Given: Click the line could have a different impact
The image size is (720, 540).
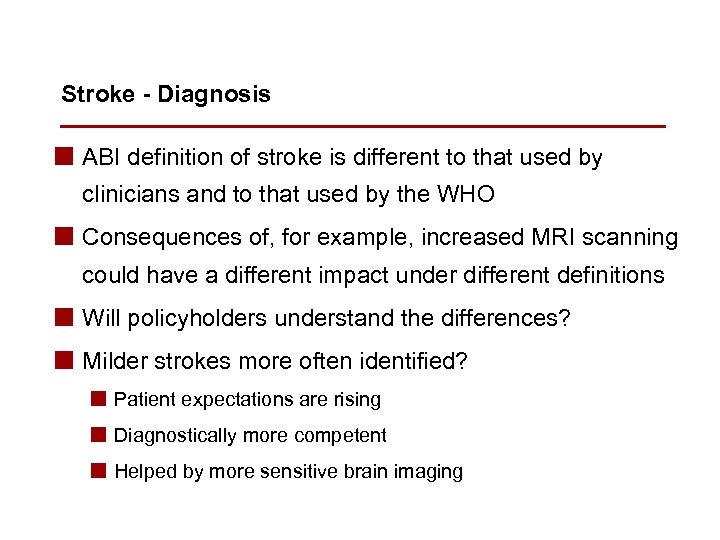Looking at the screenshot, I should tap(373, 275).
